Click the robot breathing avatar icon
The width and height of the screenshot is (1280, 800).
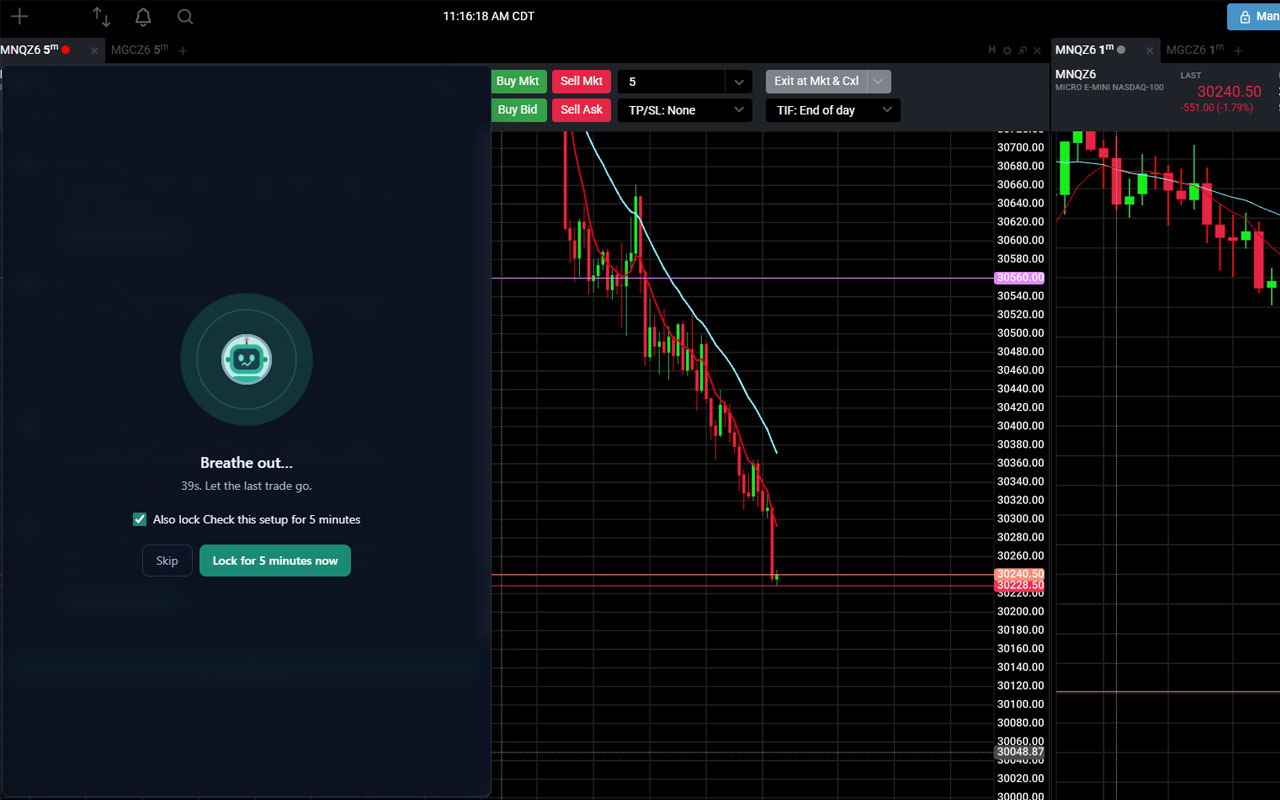pyautogui.click(x=246, y=359)
